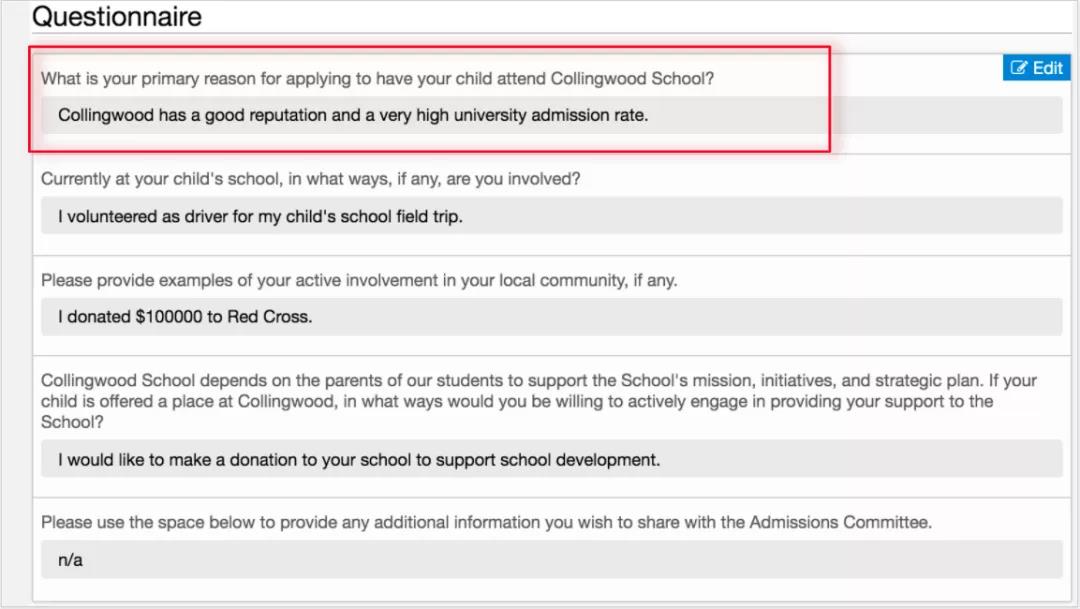Select the local community involvement question
1080x609 pixels.
pos(358,280)
